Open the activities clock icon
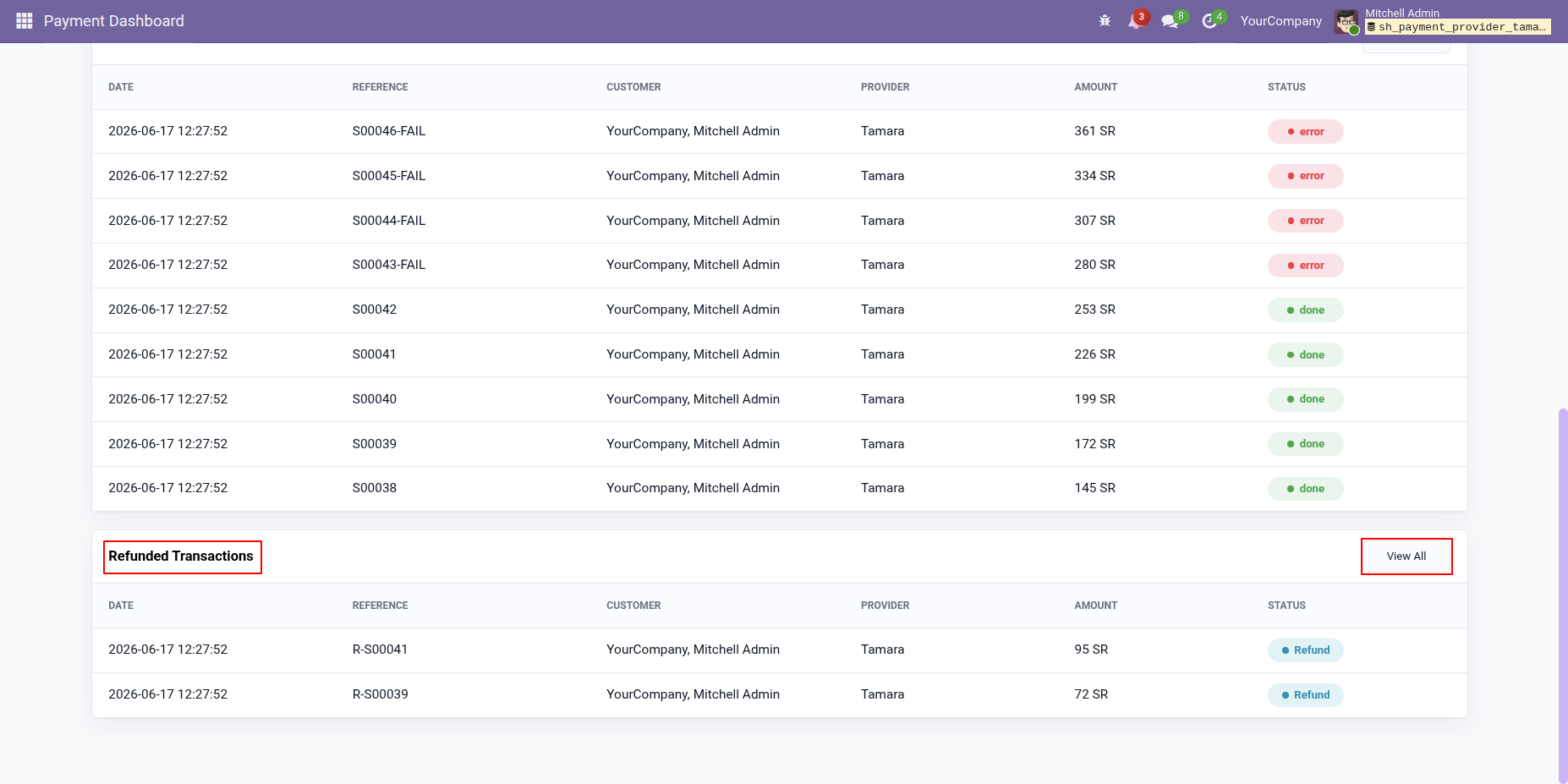Image resolution: width=1568 pixels, height=784 pixels. 1212,21
